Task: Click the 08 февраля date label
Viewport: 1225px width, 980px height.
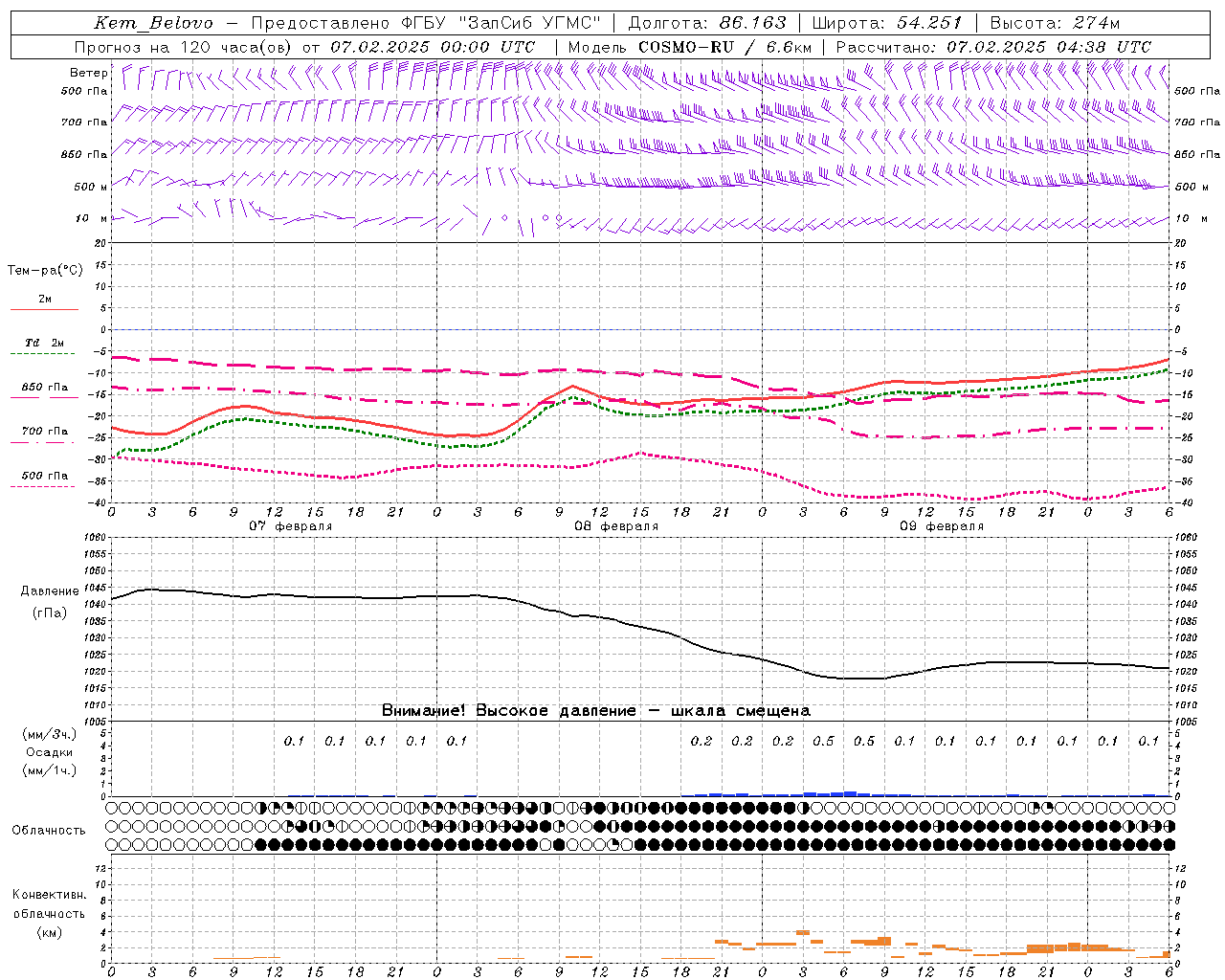Action: 616,526
